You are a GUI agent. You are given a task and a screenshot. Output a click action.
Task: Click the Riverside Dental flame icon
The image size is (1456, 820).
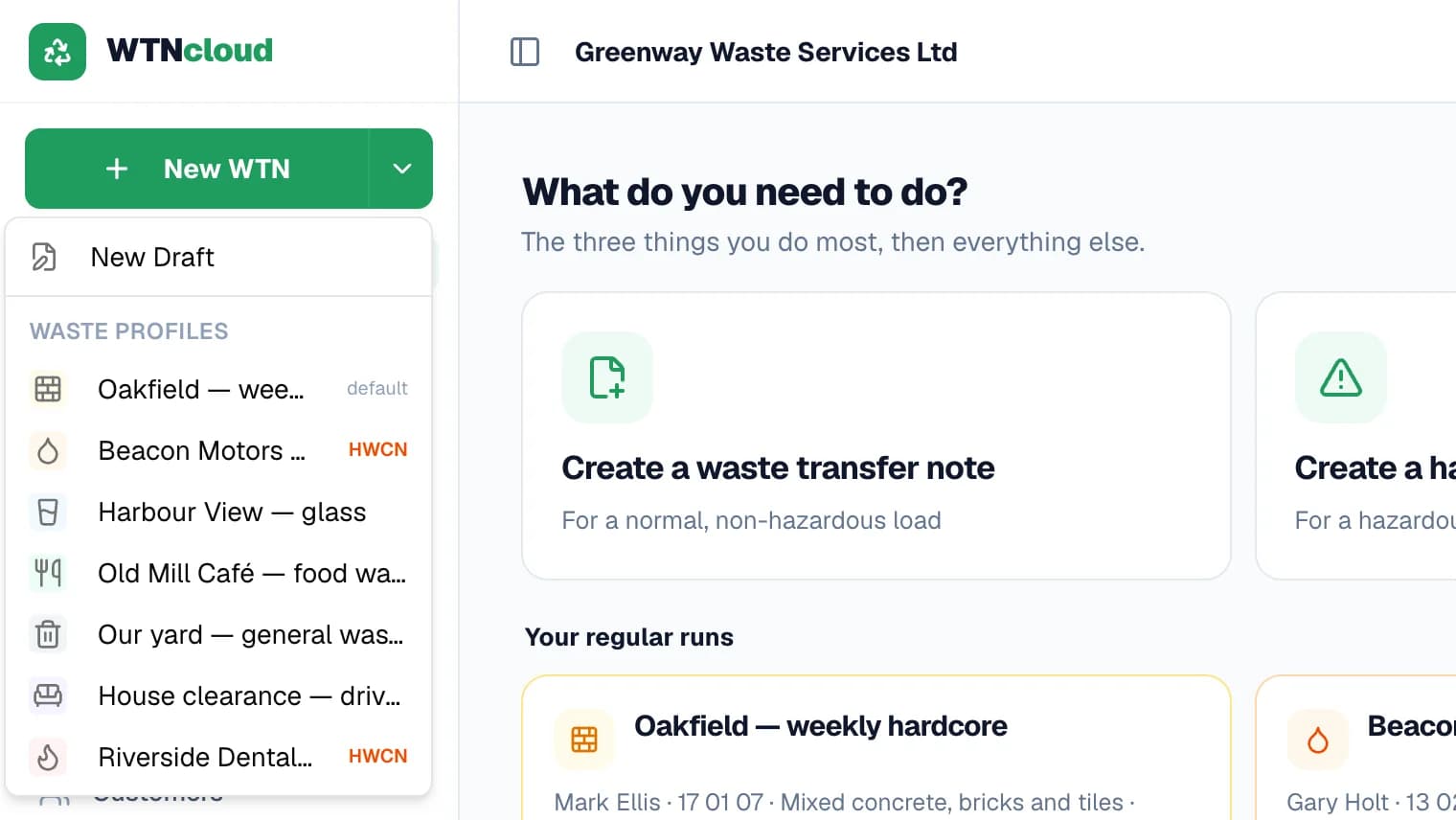coord(48,757)
